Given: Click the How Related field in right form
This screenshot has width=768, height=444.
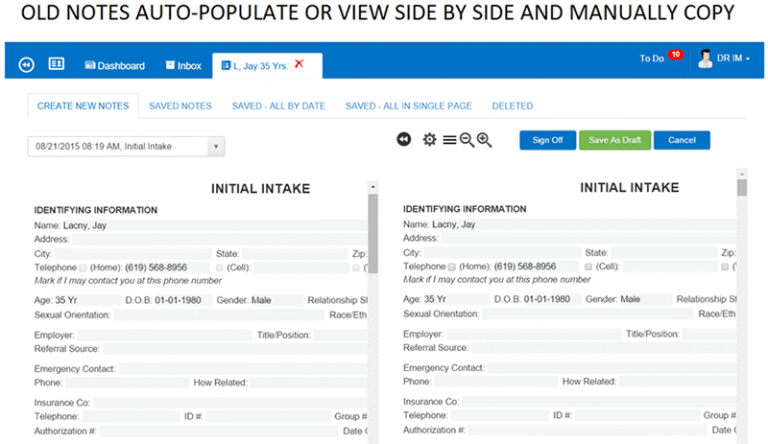Looking at the screenshot, I should [x=678, y=381].
